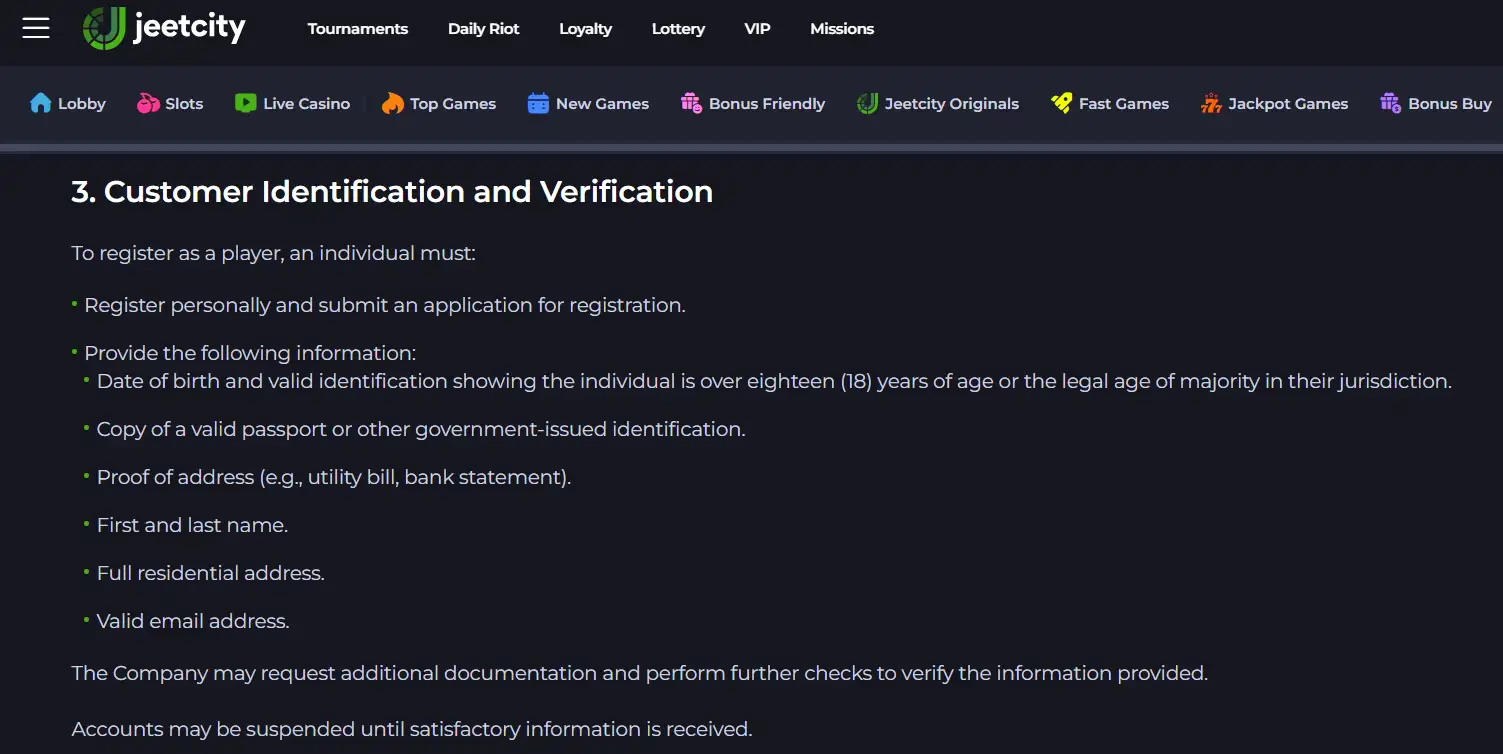Select the New Games category label
The image size is (1503, 754).
602,104
